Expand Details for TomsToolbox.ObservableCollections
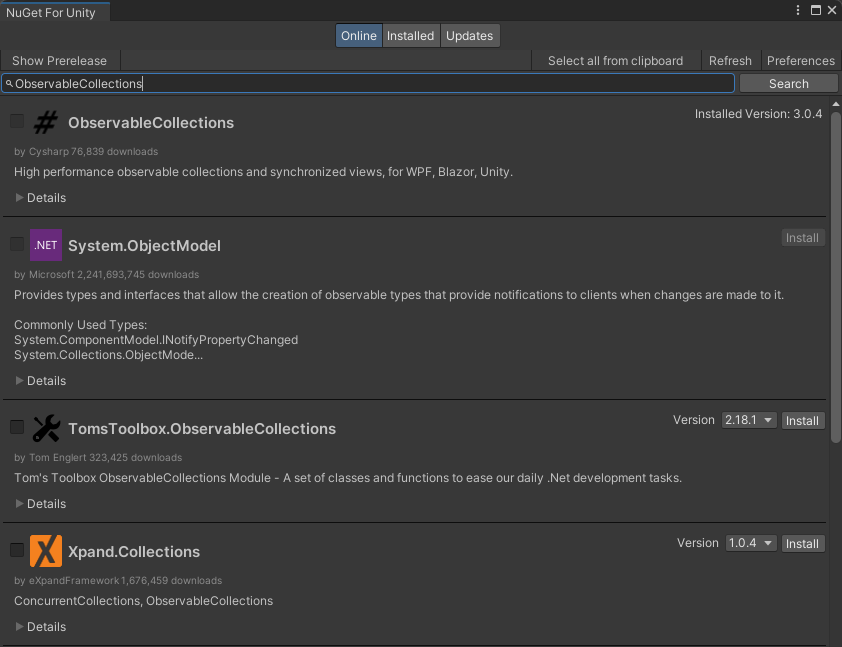 [x=41, y=504]
